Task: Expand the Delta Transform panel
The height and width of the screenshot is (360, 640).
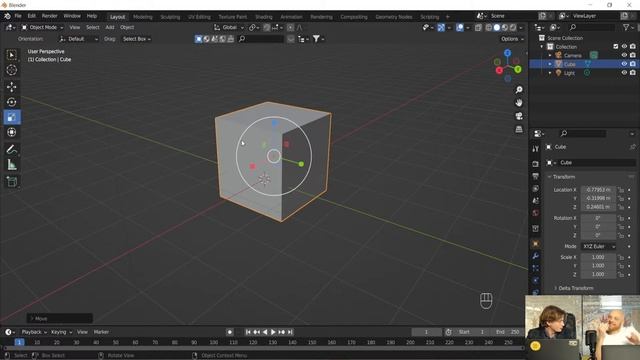Action: coord(576,288)
